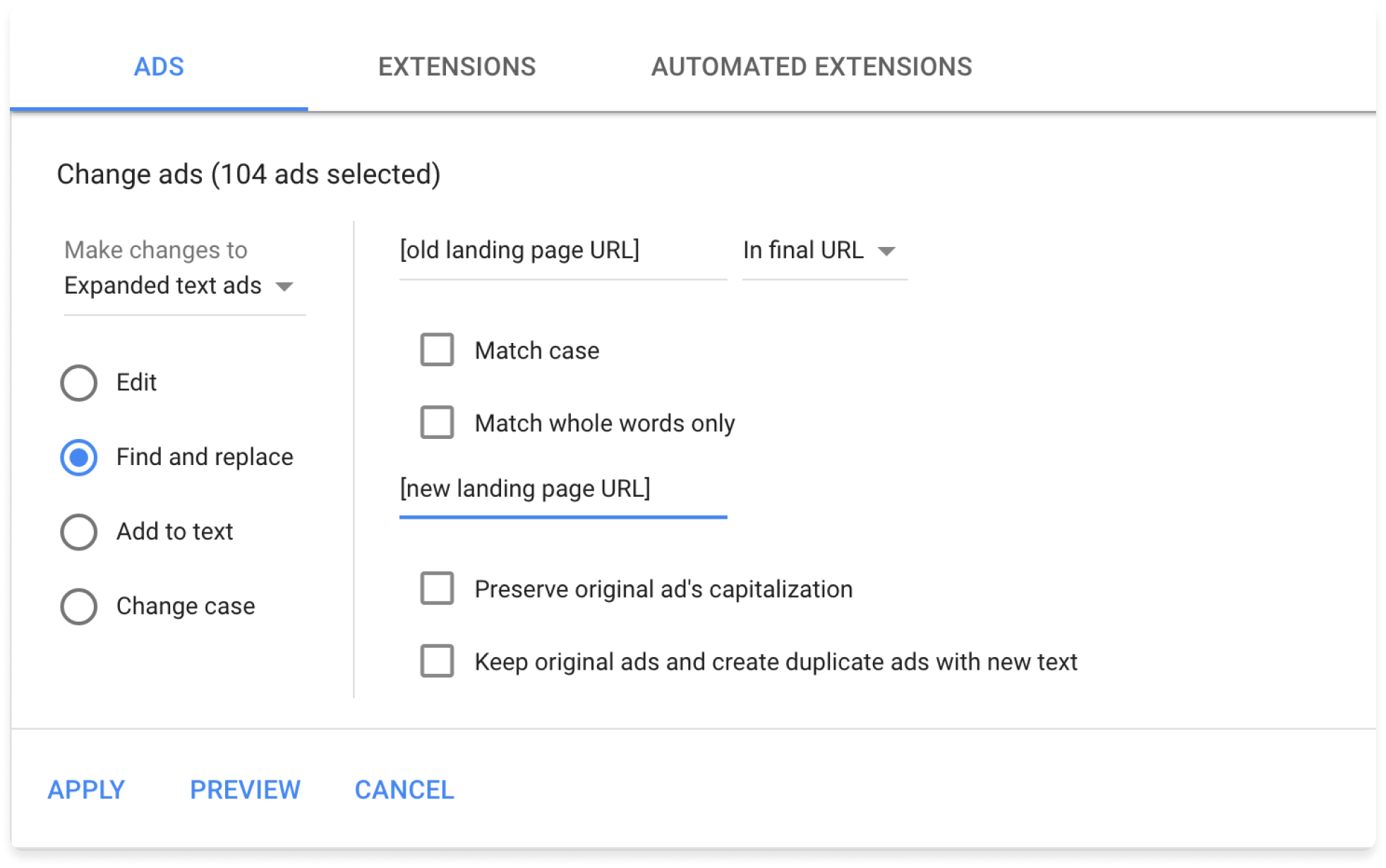The image size is (1386, 868).
Task: Enable Keep original ads and create duplicates
Action: click(437, 661)
